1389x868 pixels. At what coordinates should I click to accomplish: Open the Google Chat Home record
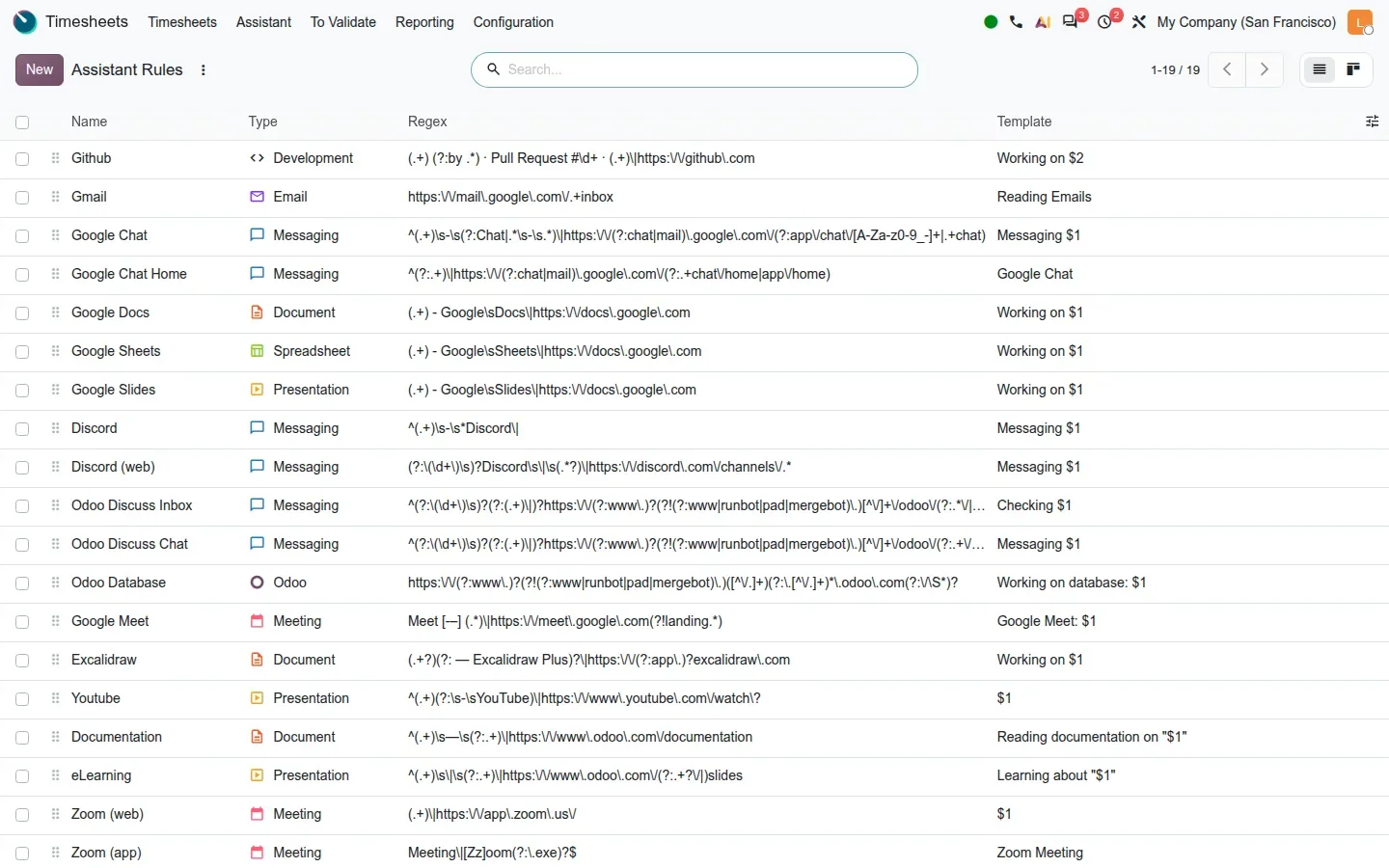[129, 274]
